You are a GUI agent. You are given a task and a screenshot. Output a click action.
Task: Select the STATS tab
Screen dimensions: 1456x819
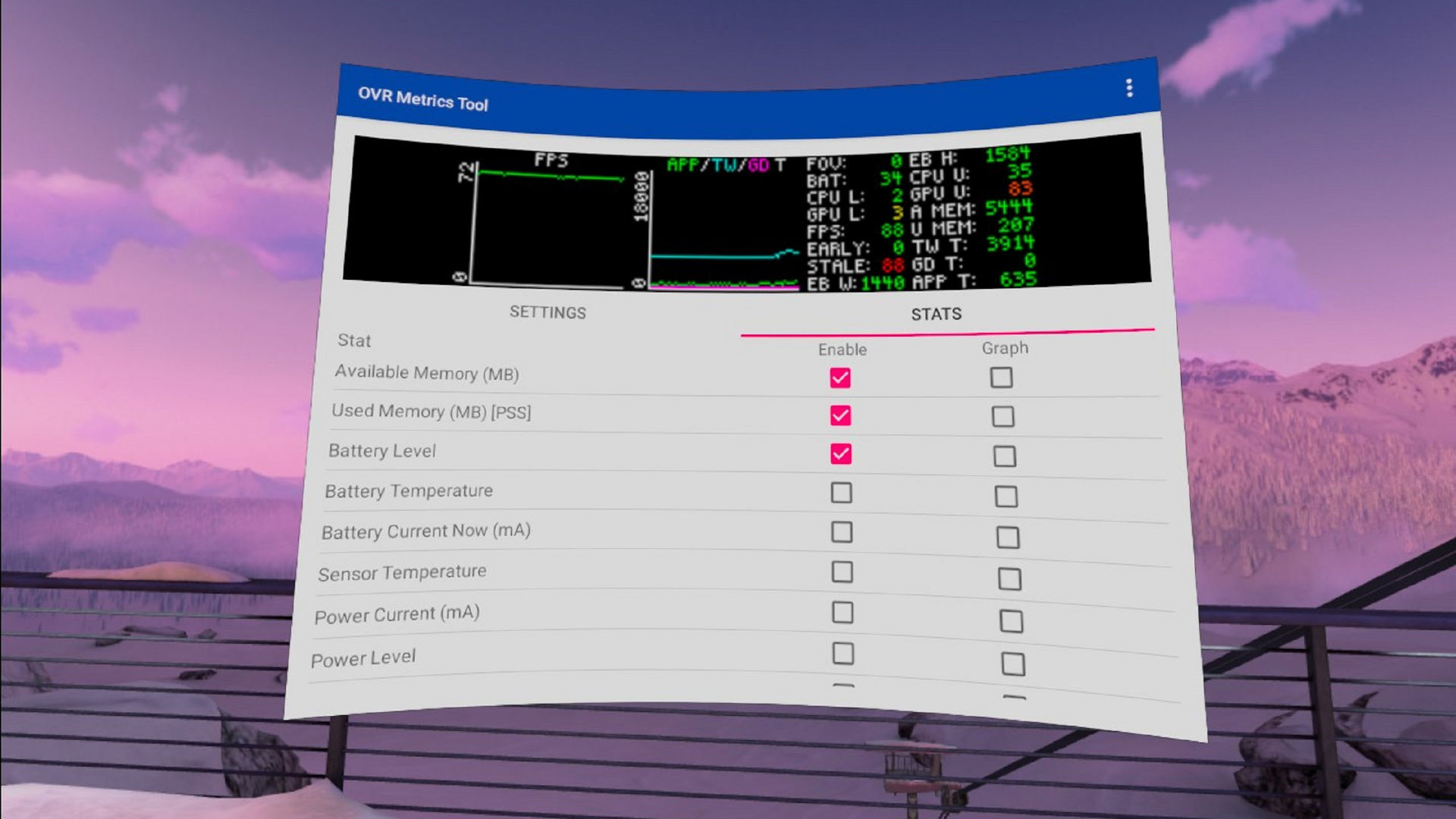936,314
